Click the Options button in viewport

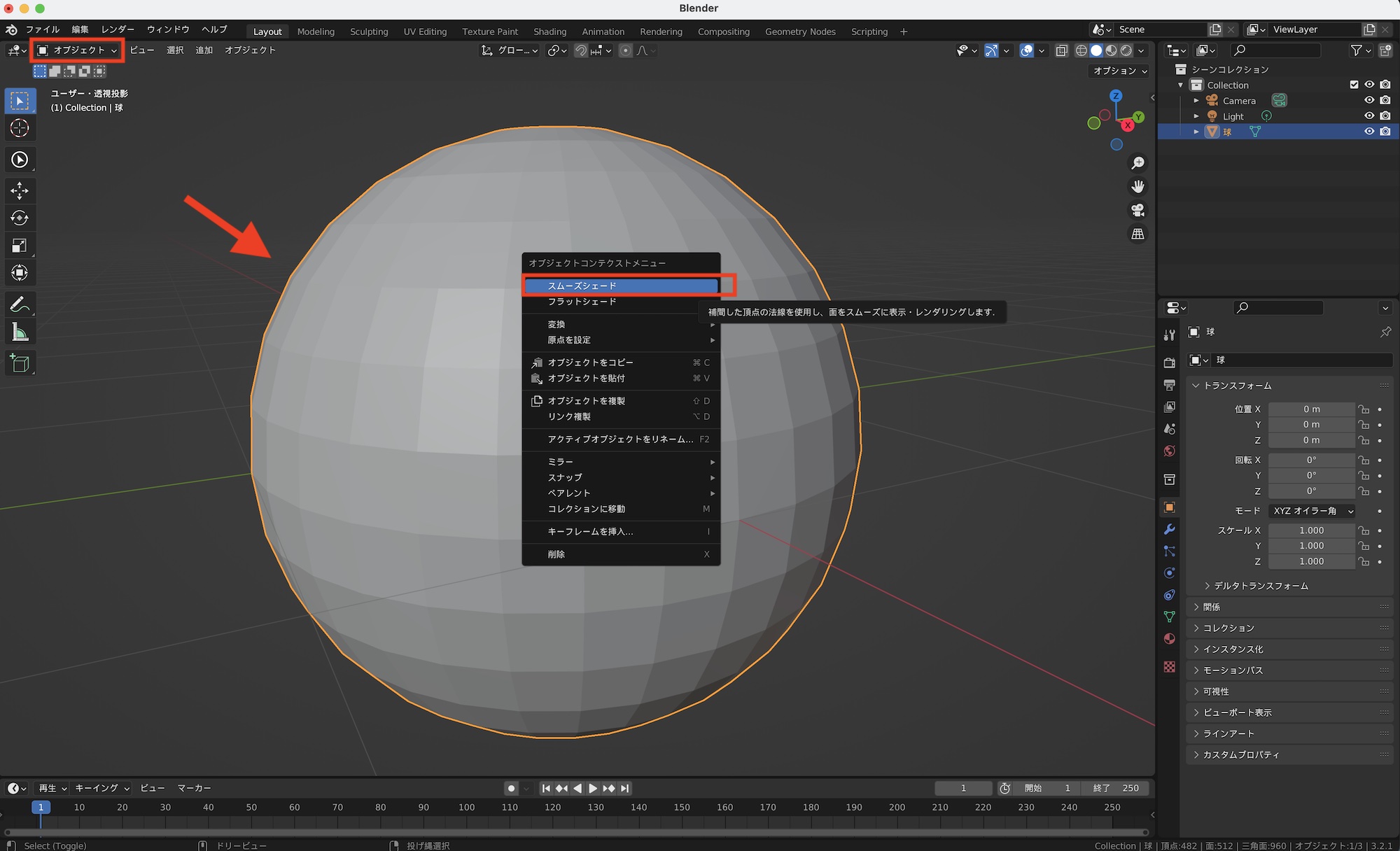point(1120,71)
